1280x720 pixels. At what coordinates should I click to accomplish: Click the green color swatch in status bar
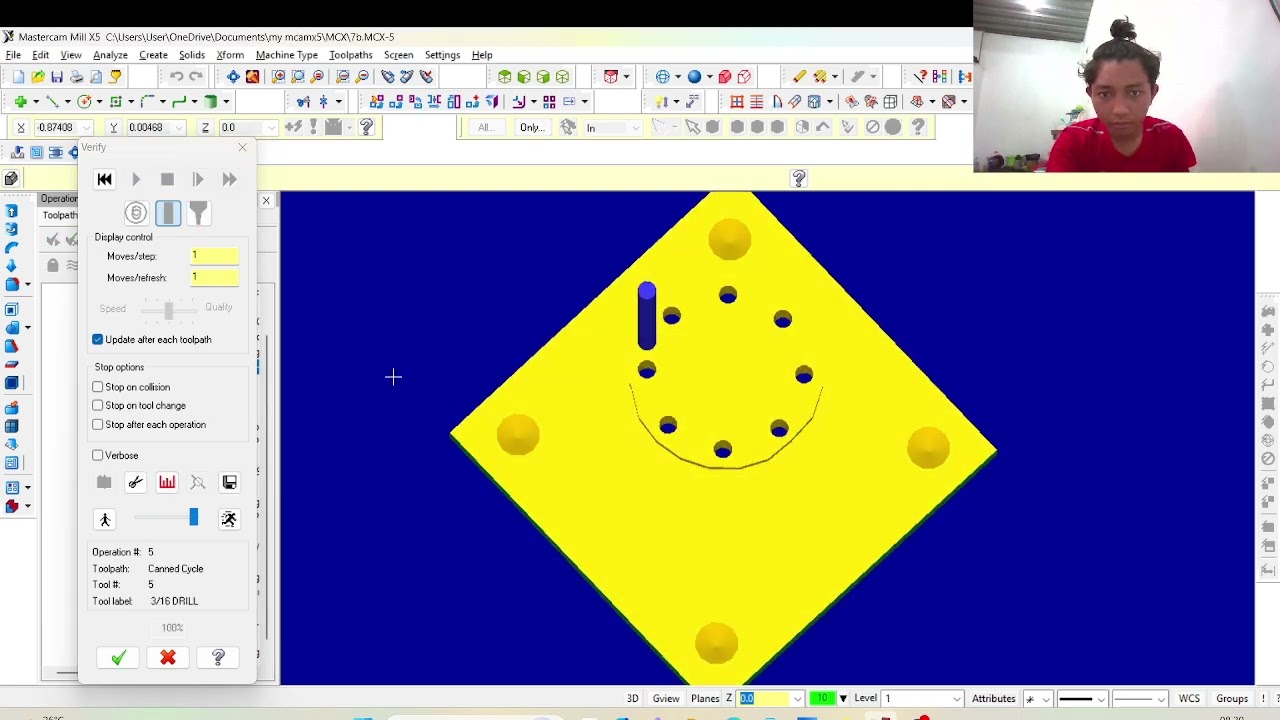tap(823, 699)
